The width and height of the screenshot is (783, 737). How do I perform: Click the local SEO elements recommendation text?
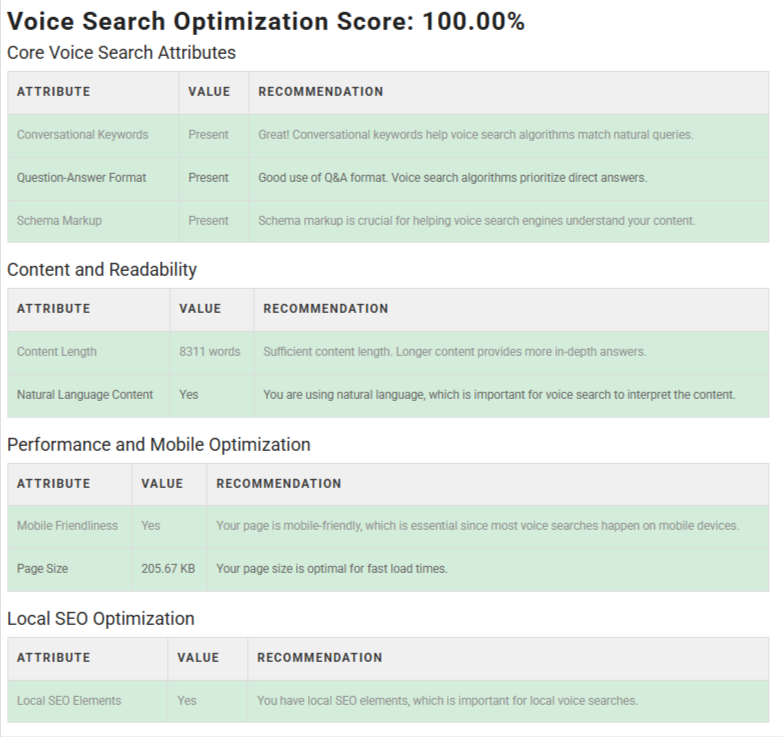(447, 701)
